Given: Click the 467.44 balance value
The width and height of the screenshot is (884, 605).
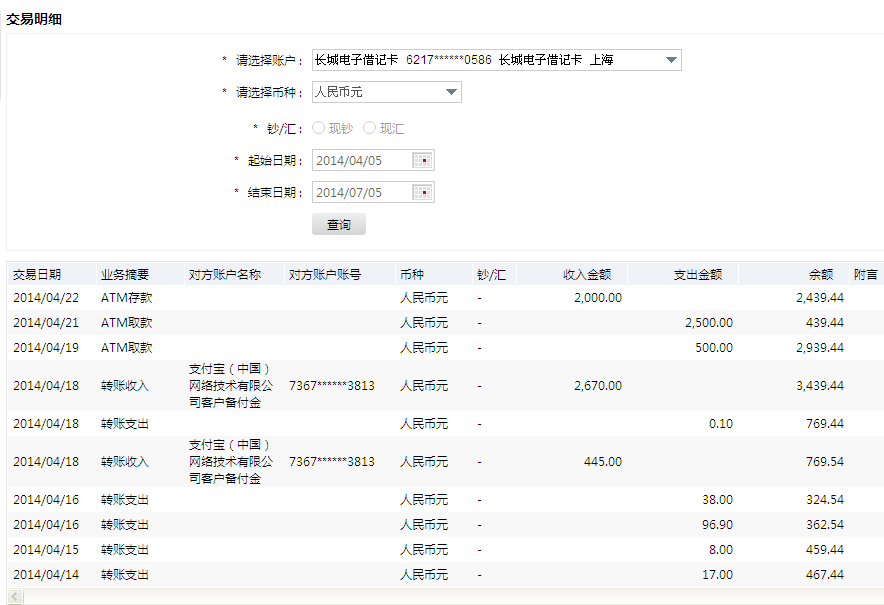Looking at the screenshot, I should (825, 575).
